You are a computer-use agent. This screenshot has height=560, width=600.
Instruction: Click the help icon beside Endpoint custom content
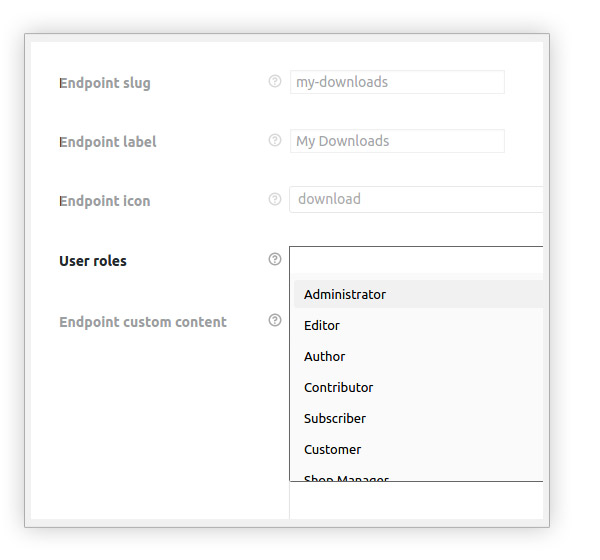click(275, 320)
